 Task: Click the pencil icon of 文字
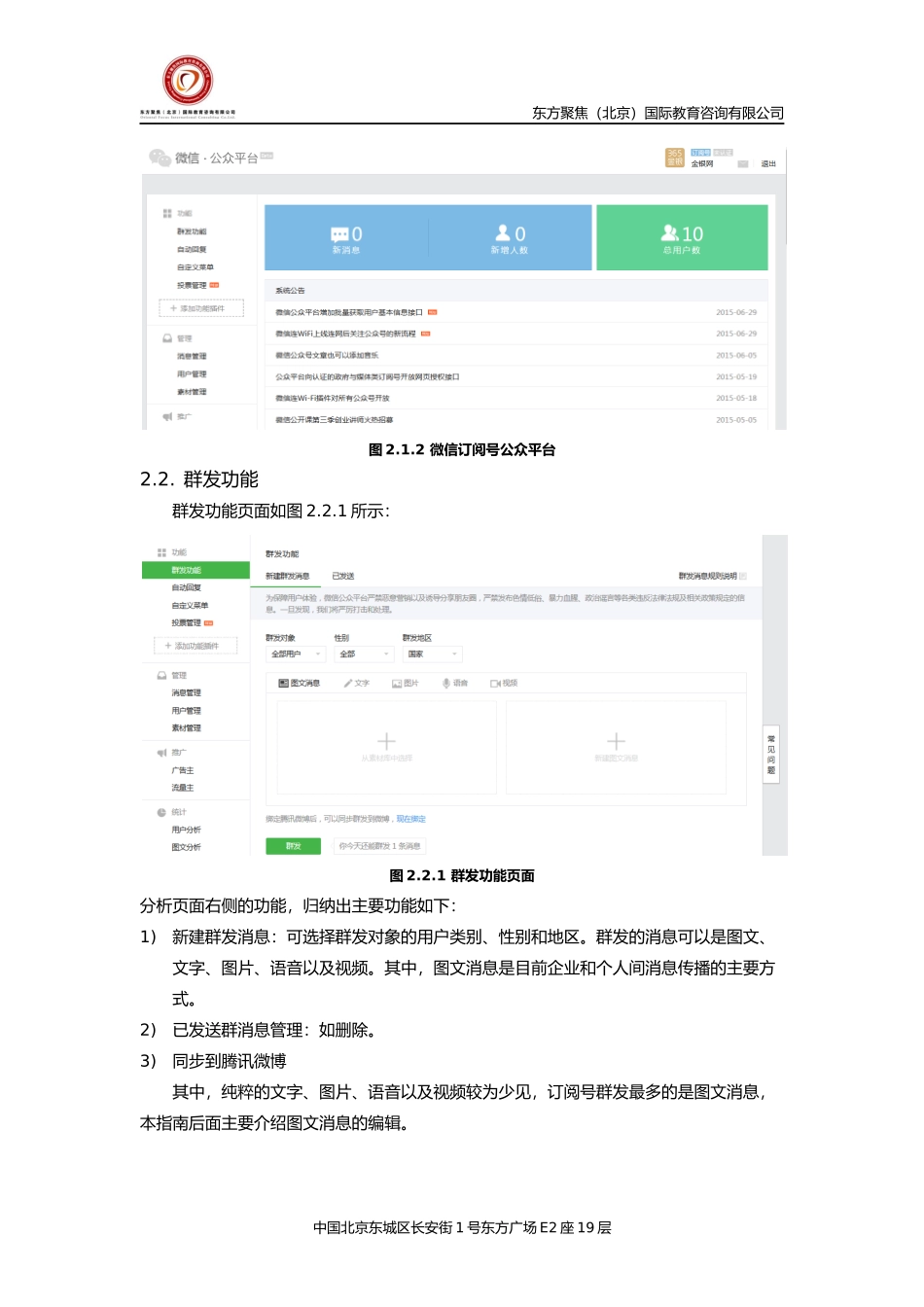(x=348, y=684)
